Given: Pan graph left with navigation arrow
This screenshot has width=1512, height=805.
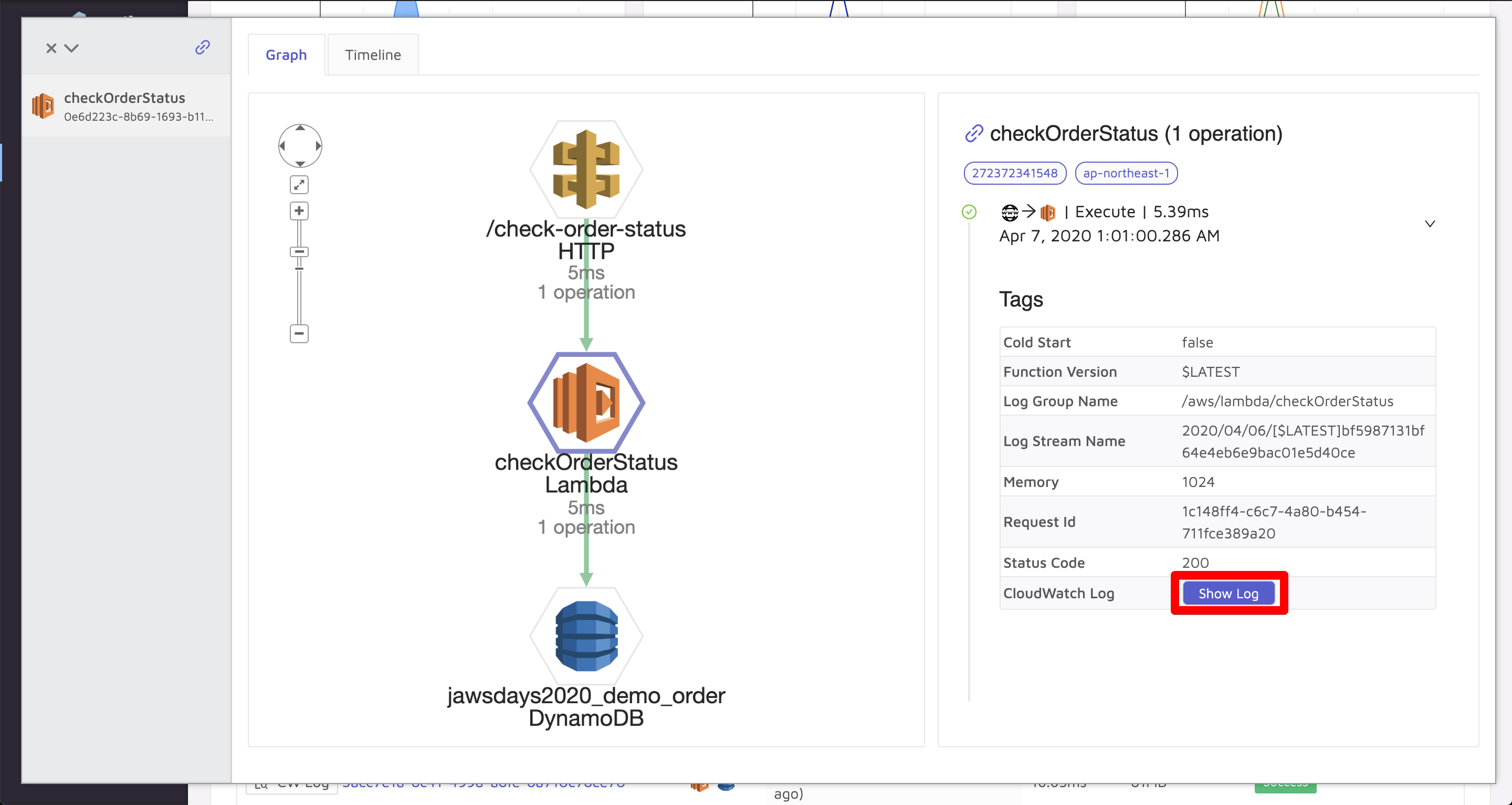Looking at the screenshot, I should [x=282, y=146].
